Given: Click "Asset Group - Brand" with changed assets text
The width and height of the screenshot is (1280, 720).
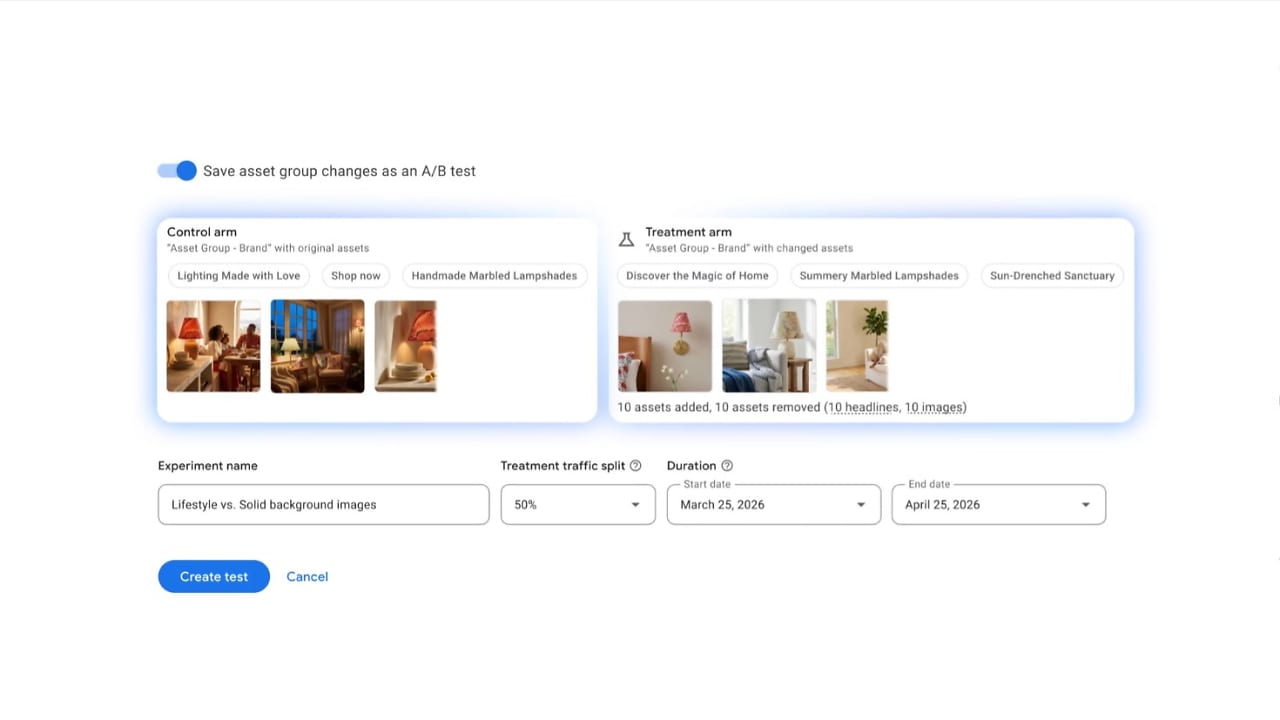Looking at the screenshot, I should (749, 248).
